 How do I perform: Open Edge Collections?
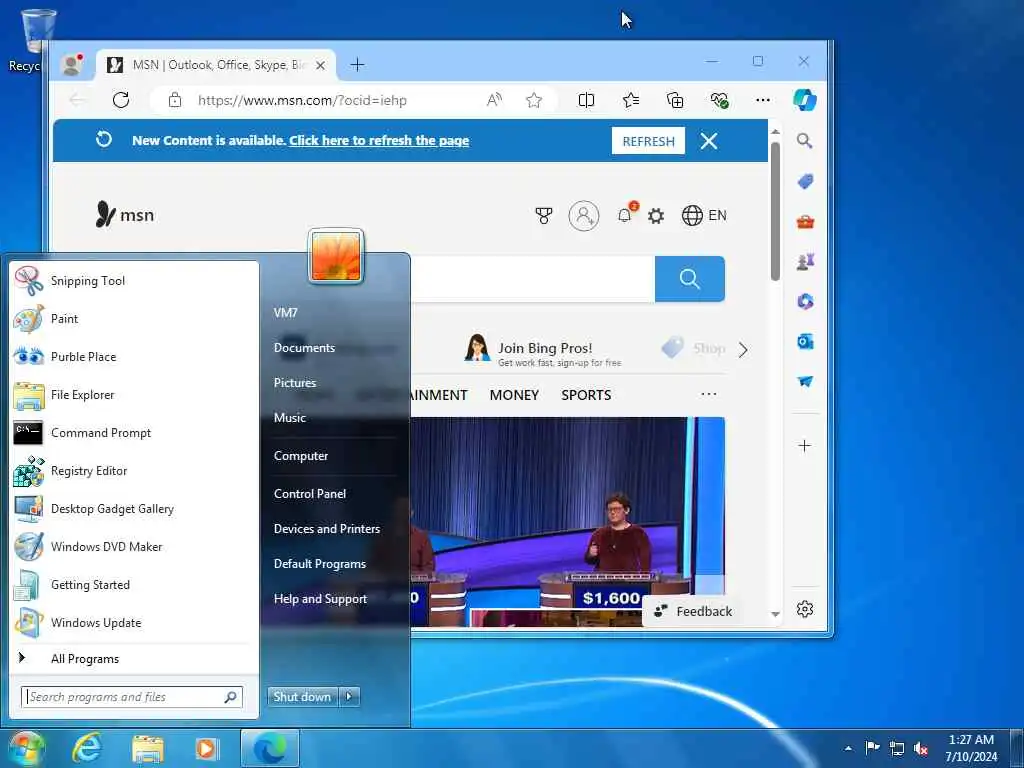coord(675,100)
